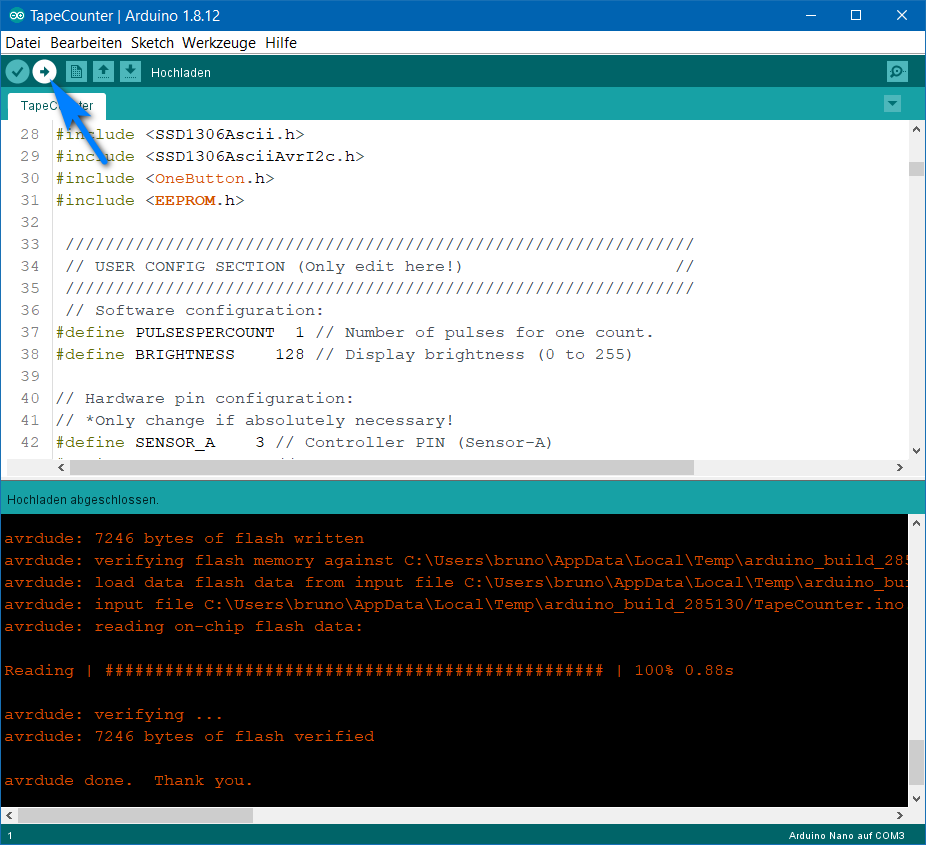This screenshot has height=845, width=926.
Task: Click 'avrdude: verifying ...' console line
Action: click(x=113, y=715)
